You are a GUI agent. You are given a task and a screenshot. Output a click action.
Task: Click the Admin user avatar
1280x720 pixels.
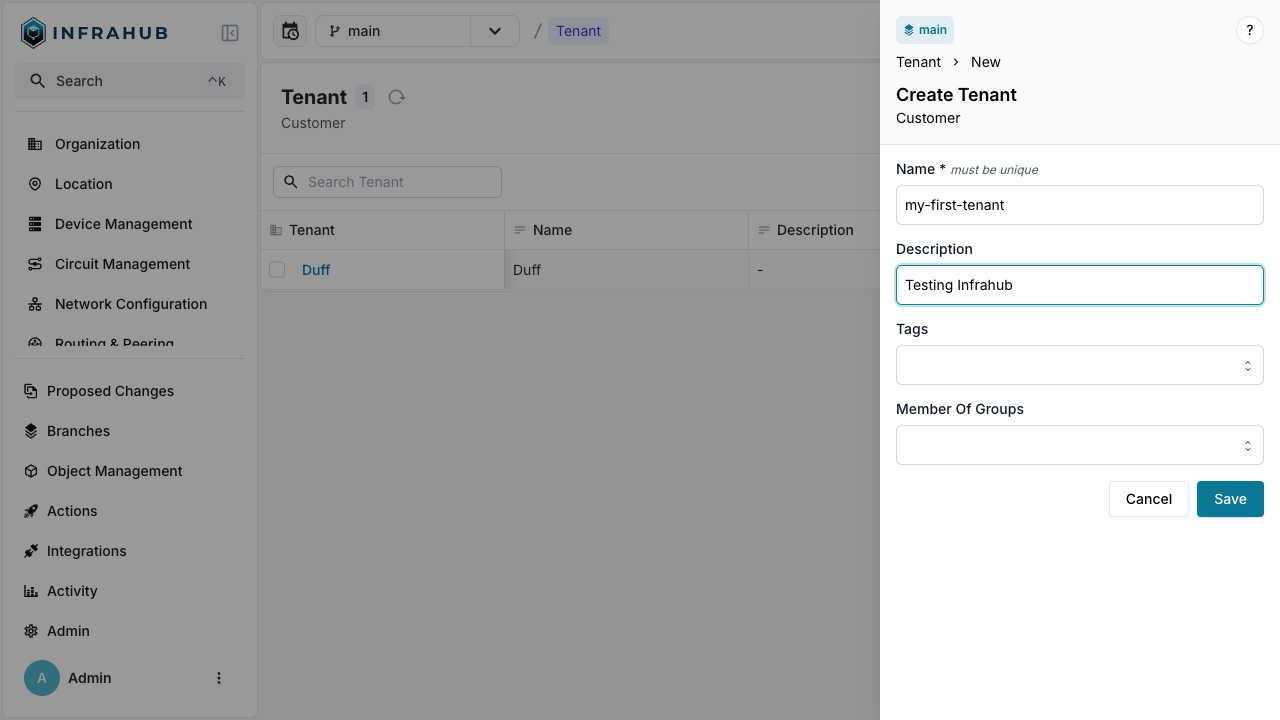tap(42, 678)
